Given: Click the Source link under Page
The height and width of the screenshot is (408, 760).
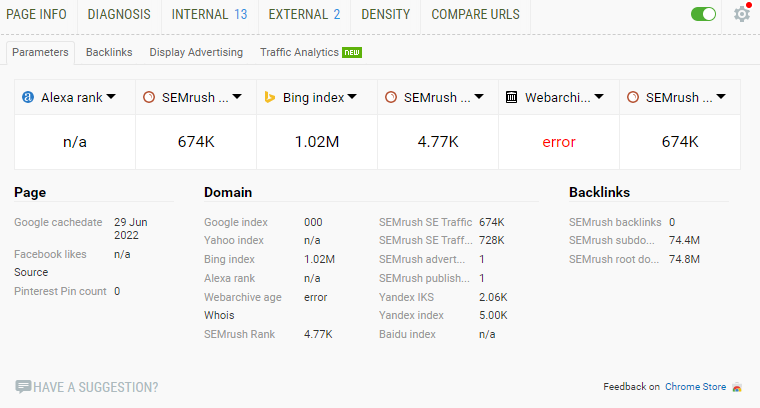Looking at the screenshot, I should pyautogui.click(x=30, y=272).
